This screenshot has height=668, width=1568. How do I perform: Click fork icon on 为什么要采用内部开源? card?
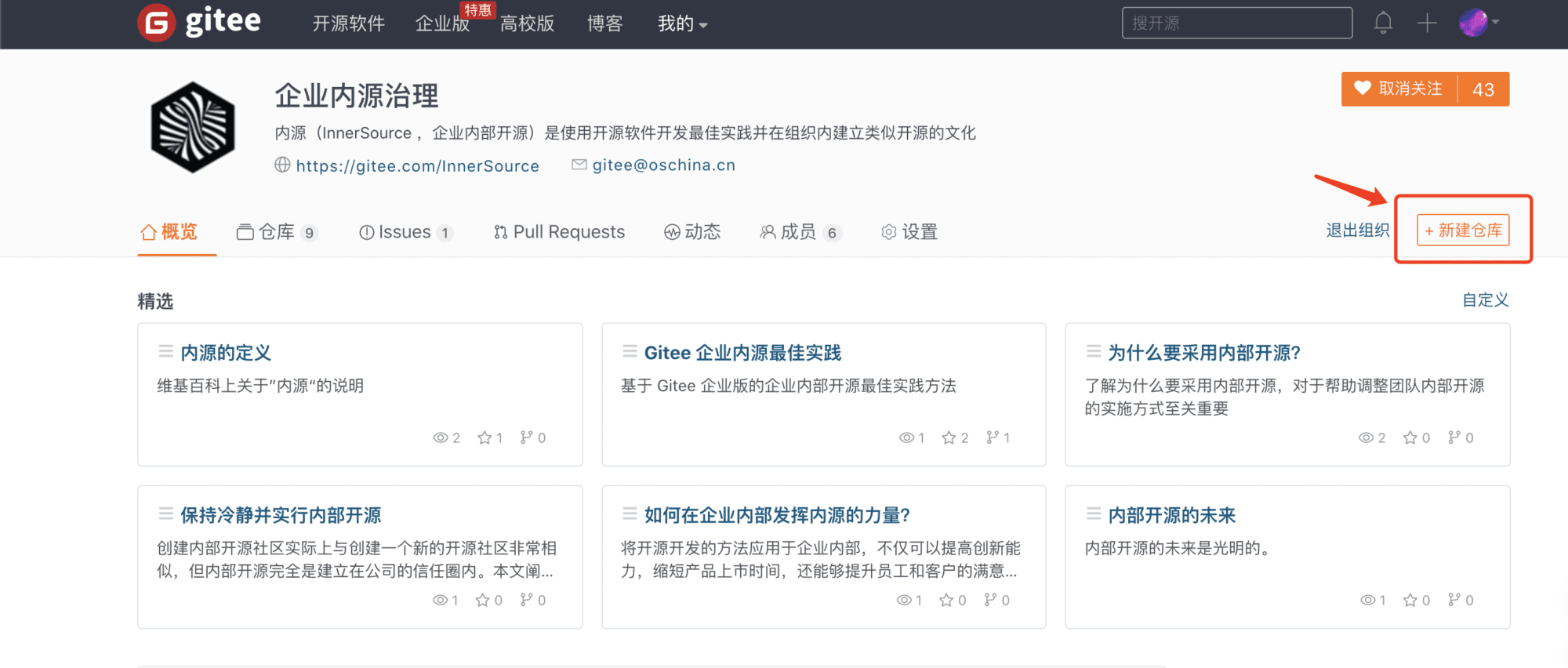1454,437
